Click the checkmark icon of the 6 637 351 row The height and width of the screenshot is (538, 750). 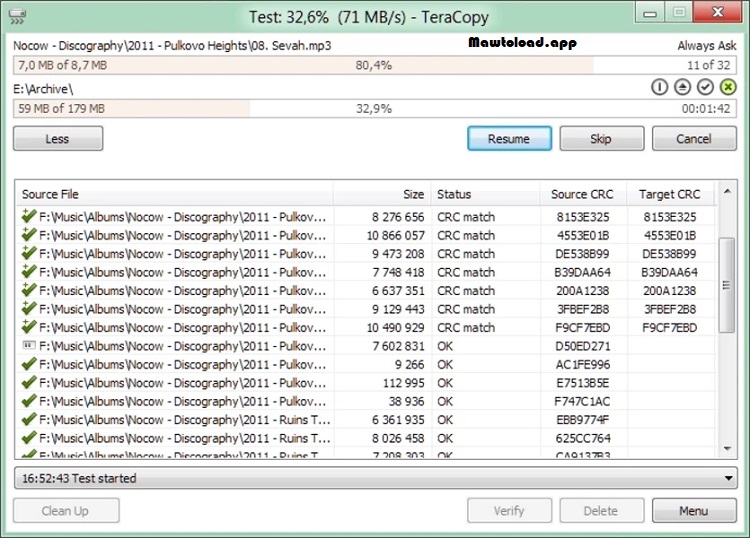tap(29, 290)
